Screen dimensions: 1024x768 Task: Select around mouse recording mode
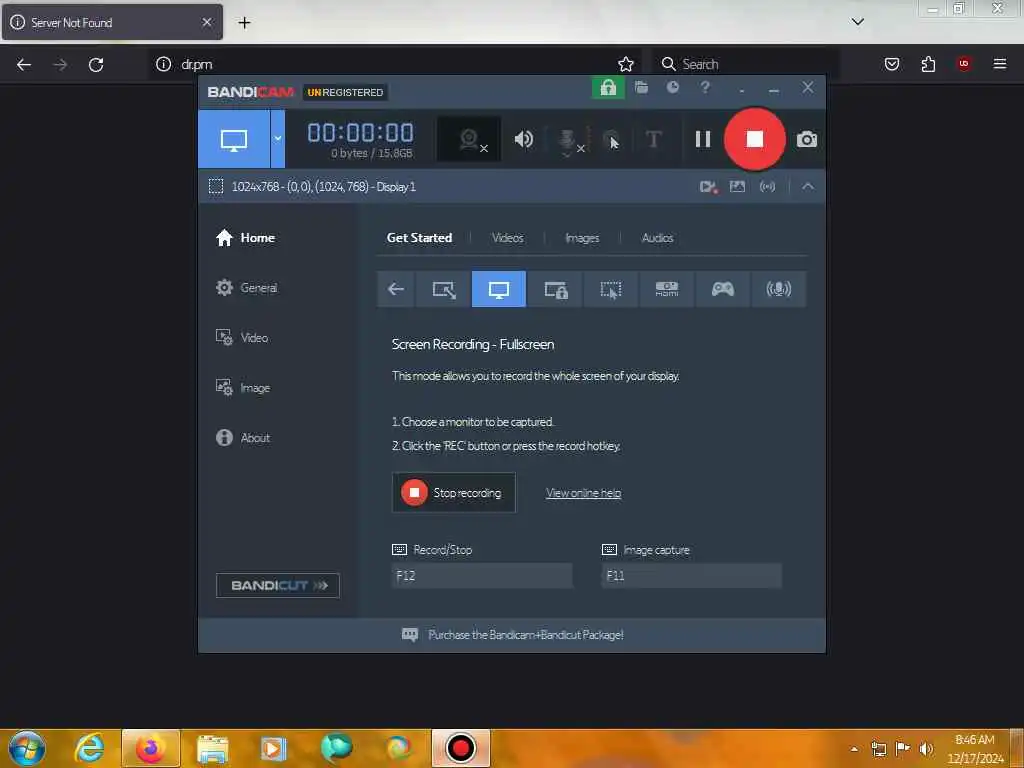pos(611,289)
